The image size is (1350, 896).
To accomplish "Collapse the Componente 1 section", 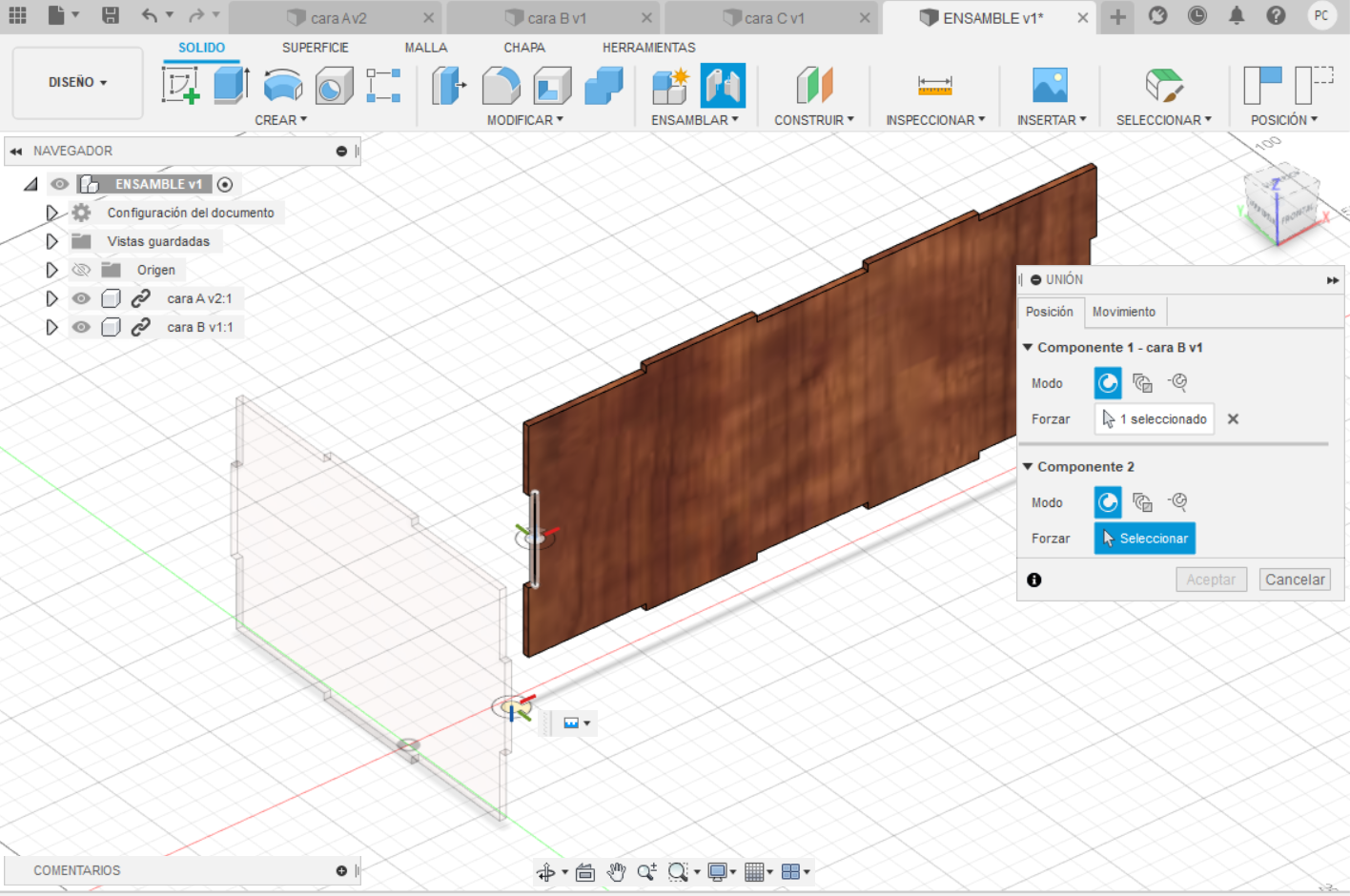I will pyautogui.click(x=1028, y=347).
